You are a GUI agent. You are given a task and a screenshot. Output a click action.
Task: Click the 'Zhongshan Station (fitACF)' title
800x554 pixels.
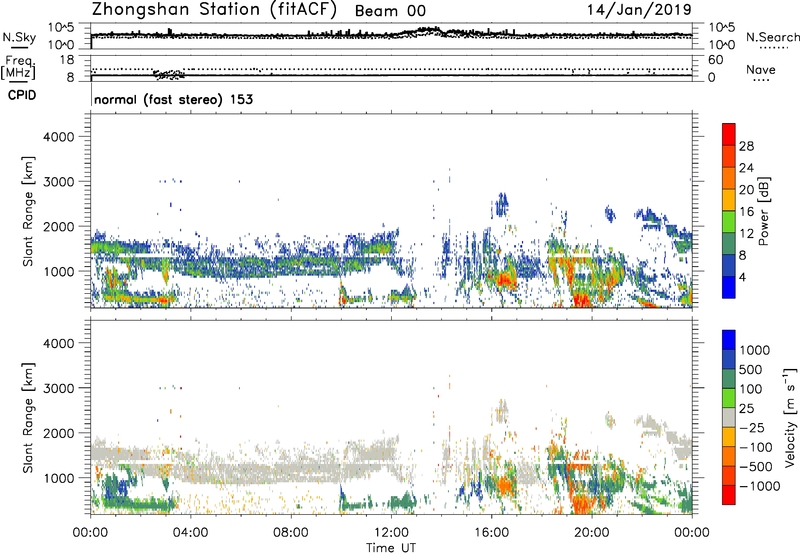[x=215, y=10]
